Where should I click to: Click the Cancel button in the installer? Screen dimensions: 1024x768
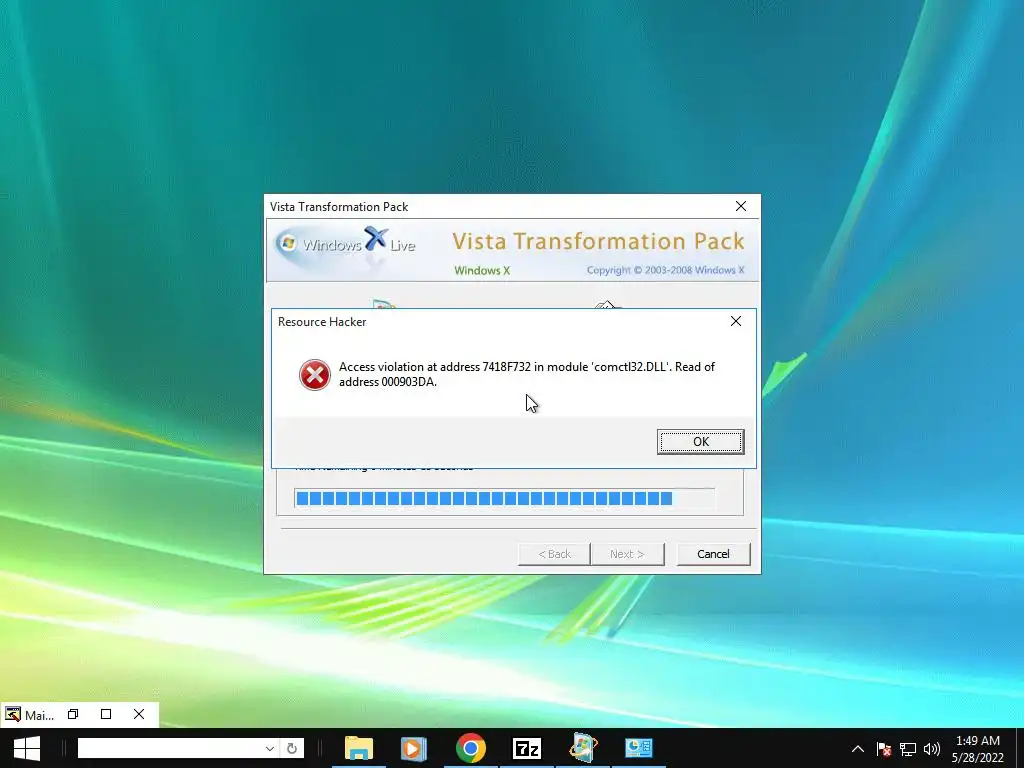point(713,554)
